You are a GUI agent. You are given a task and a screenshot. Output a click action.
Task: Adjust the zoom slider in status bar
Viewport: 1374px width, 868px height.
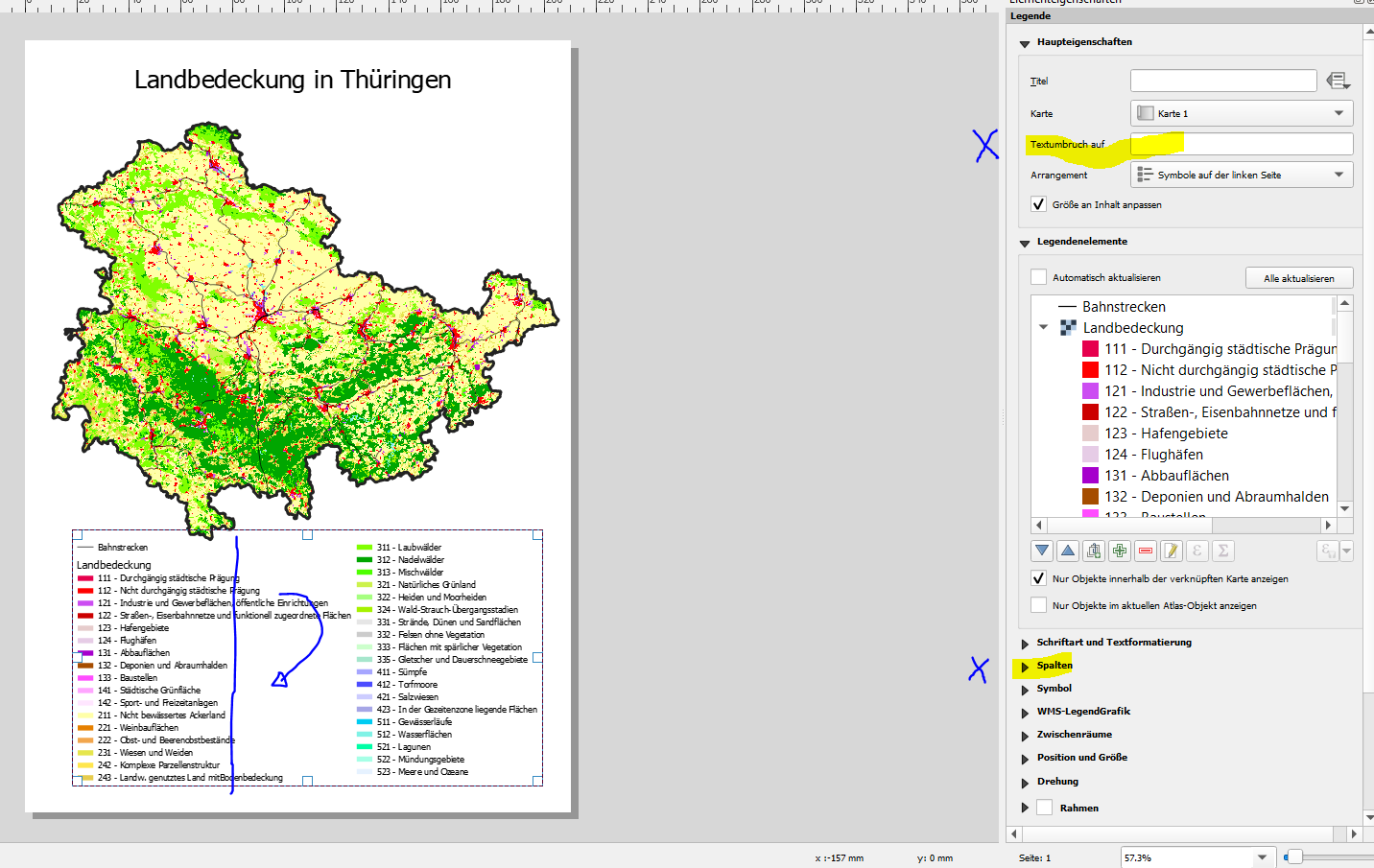(1293, 856)
